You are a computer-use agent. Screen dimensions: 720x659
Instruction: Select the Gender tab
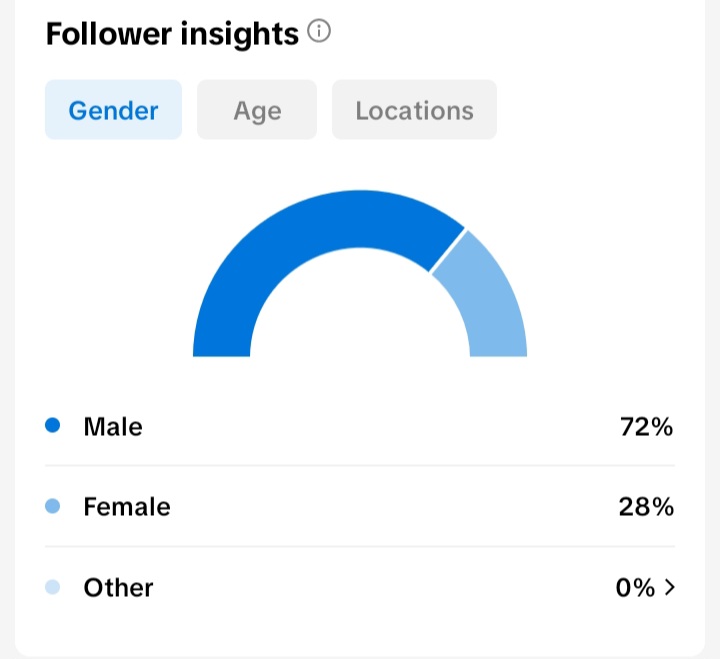click(113, 110)
